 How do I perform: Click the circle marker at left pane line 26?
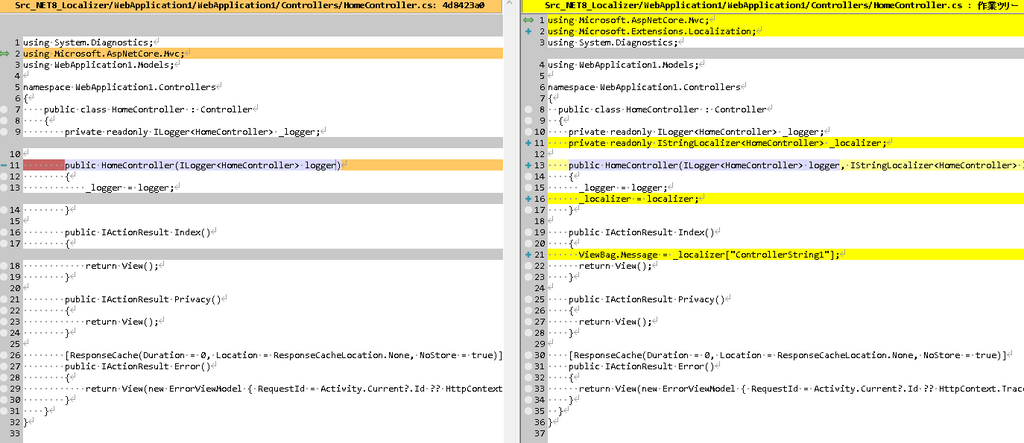[5, 355]
